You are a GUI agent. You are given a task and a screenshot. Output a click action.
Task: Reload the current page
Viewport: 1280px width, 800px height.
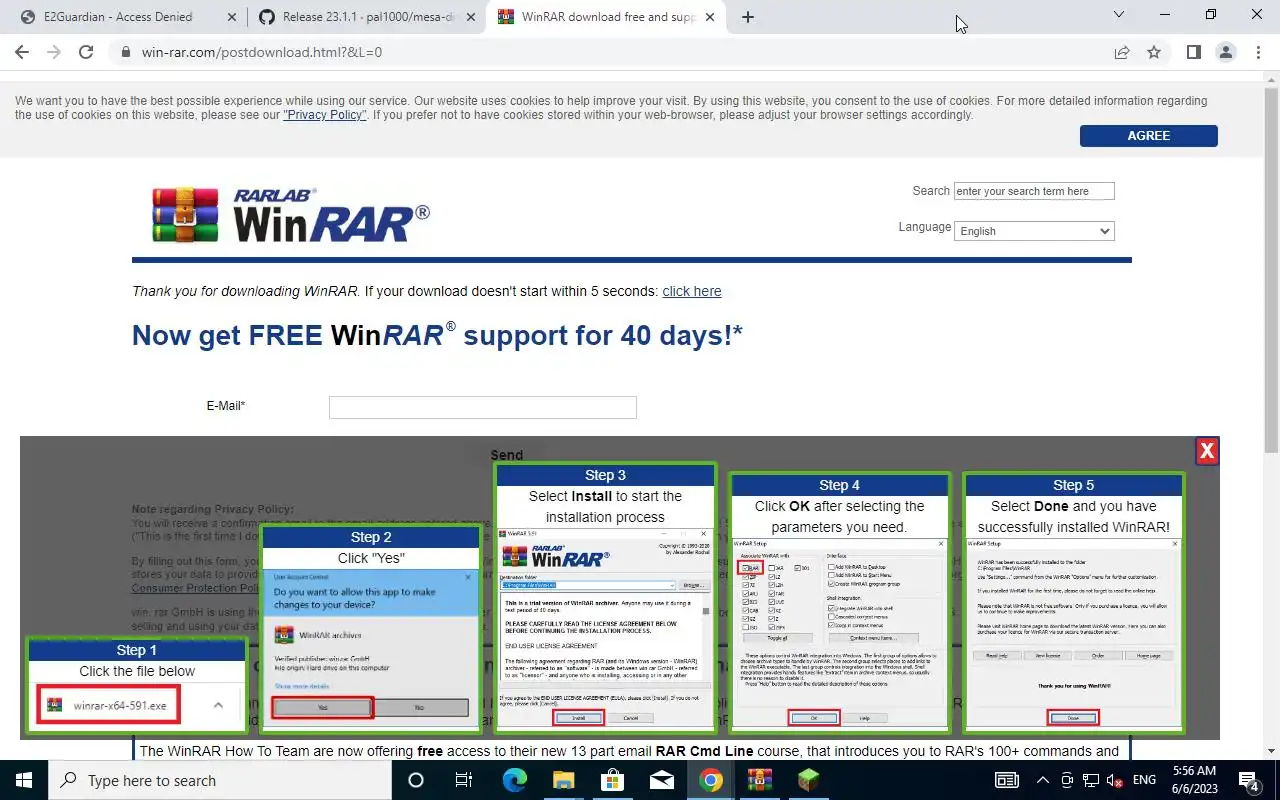86,52
